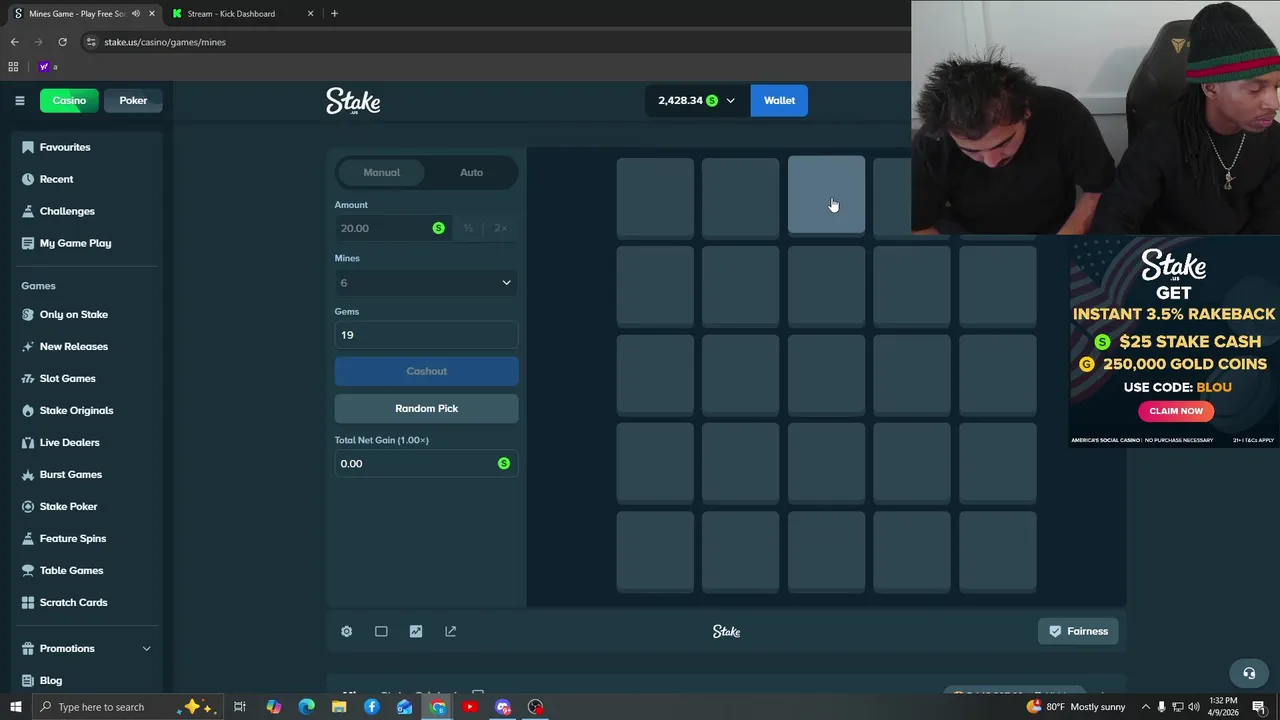
Task: Open the Fairness dialog
Action: point(1078,631)
